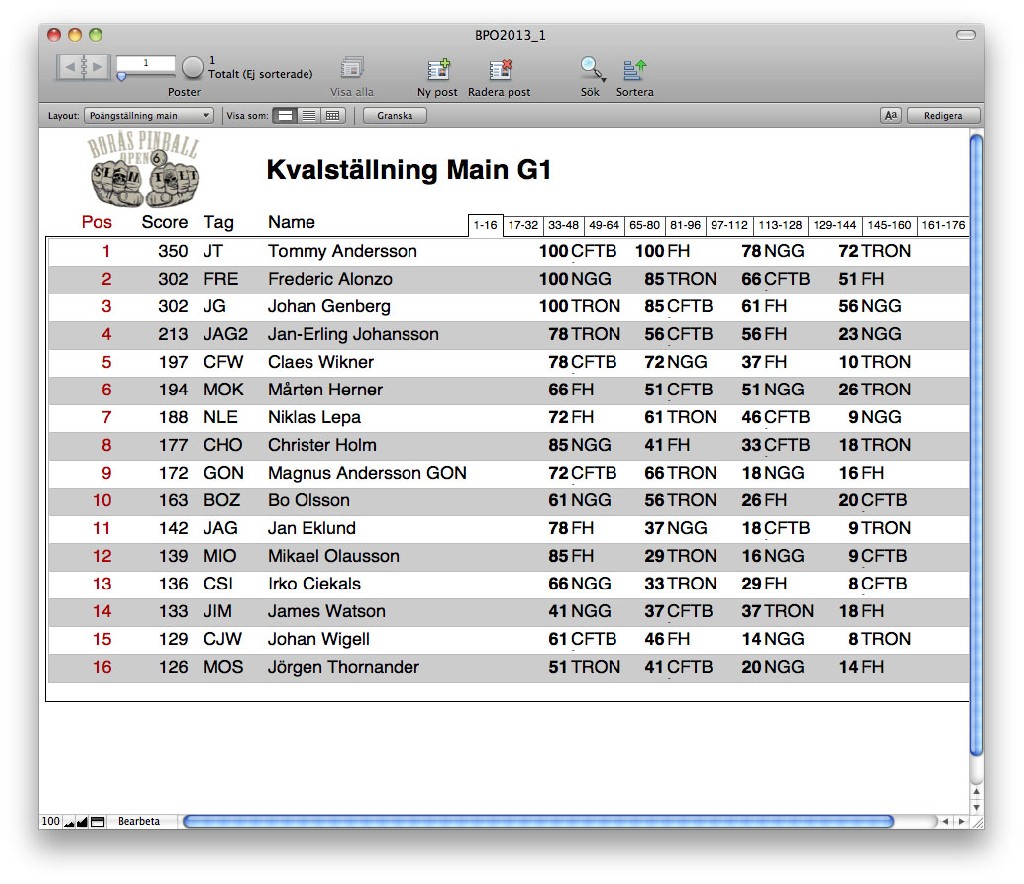Select the 81-96 tab
Screen dimensions: 1024x884
tap(685, 225)
